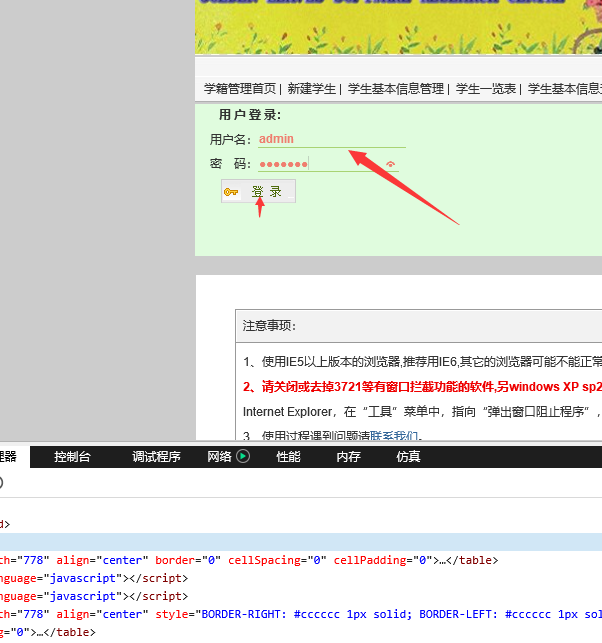The height and width of the screenshot is (643, 602).
Task: Select the table row with cellSpacing="0"
Action: pyautogui.click(x=301, y=560)
